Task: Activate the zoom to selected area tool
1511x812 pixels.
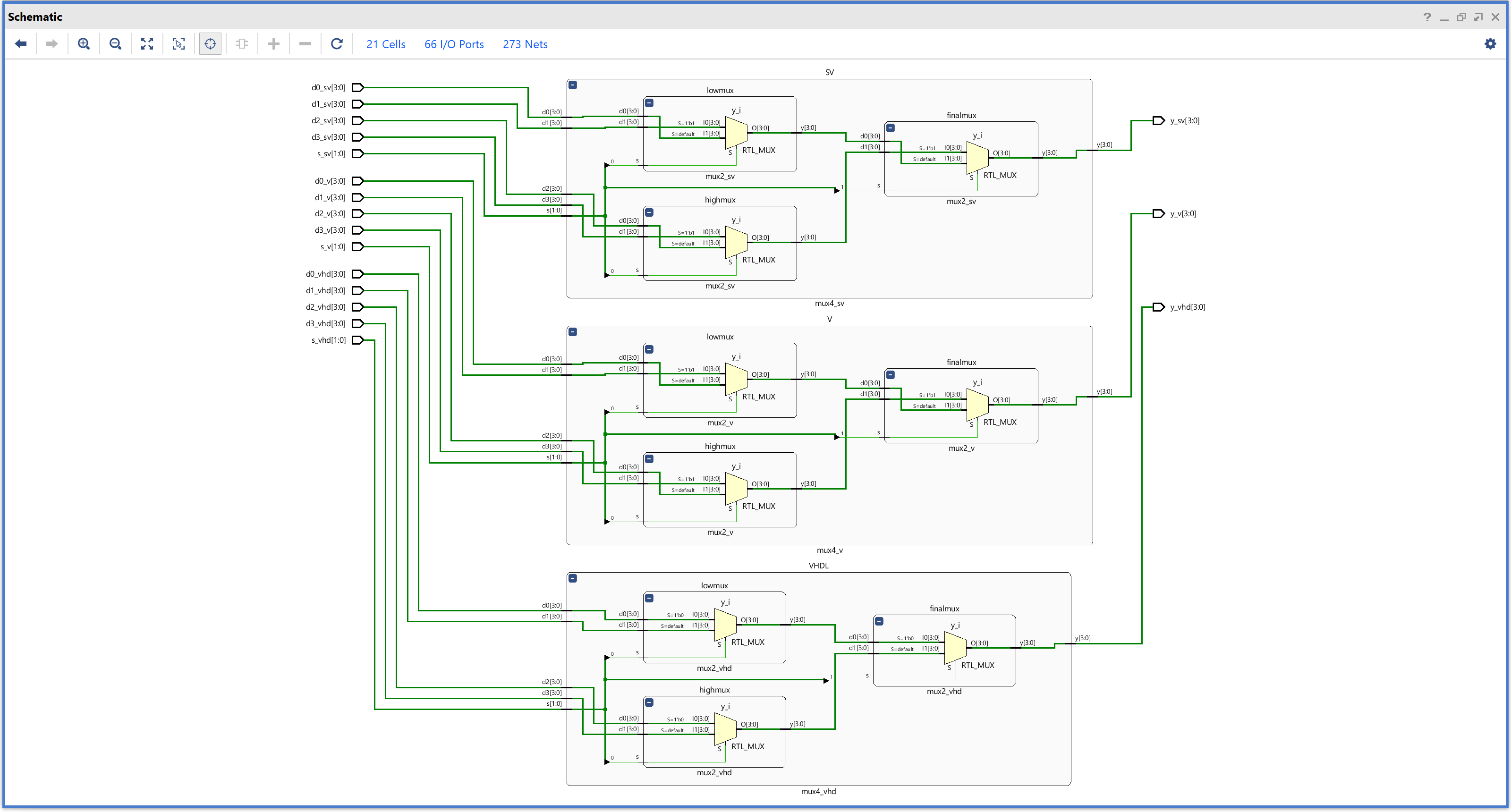Action: point(179,43)
